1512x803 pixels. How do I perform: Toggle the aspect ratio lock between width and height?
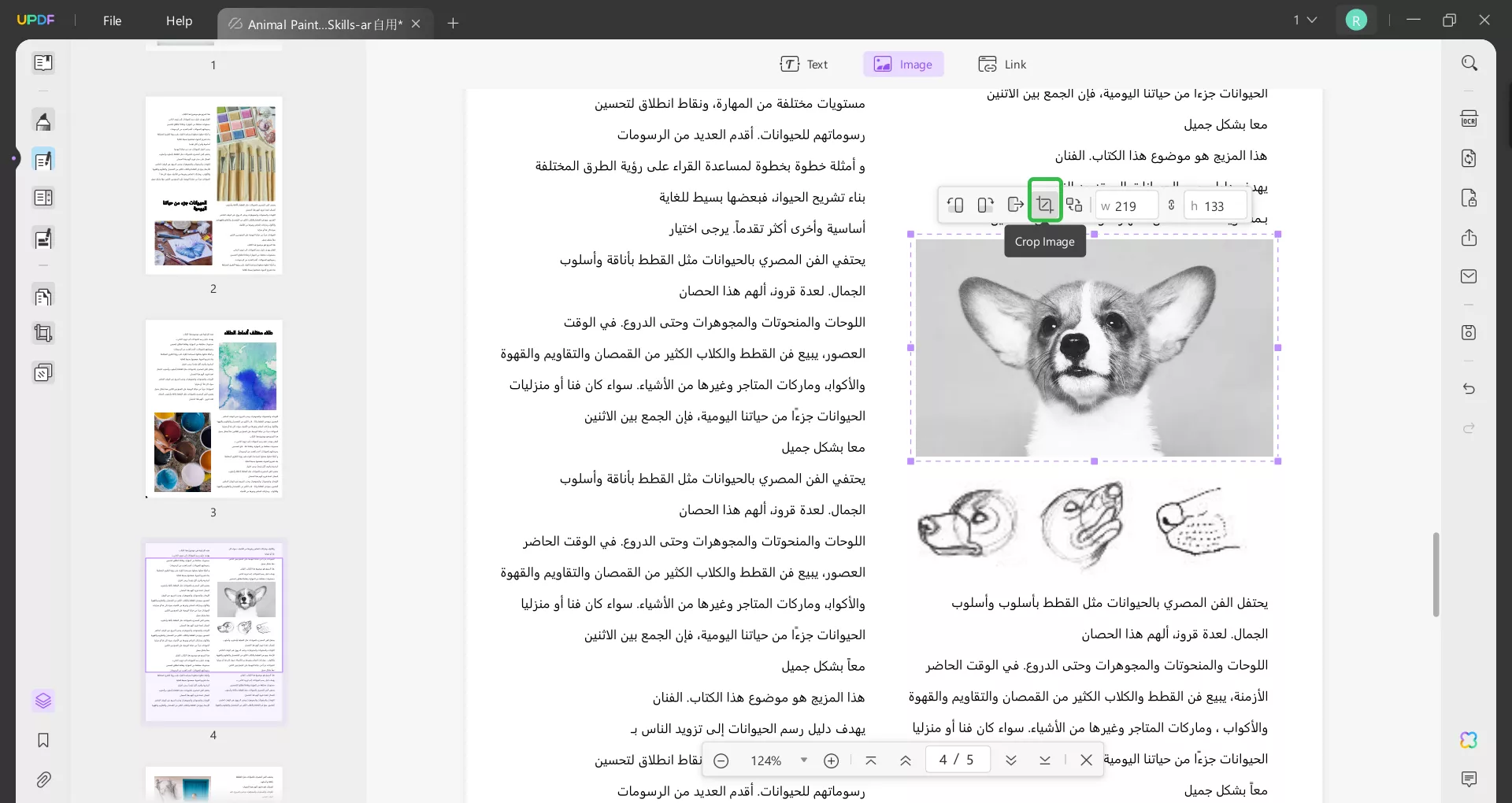1171,205
